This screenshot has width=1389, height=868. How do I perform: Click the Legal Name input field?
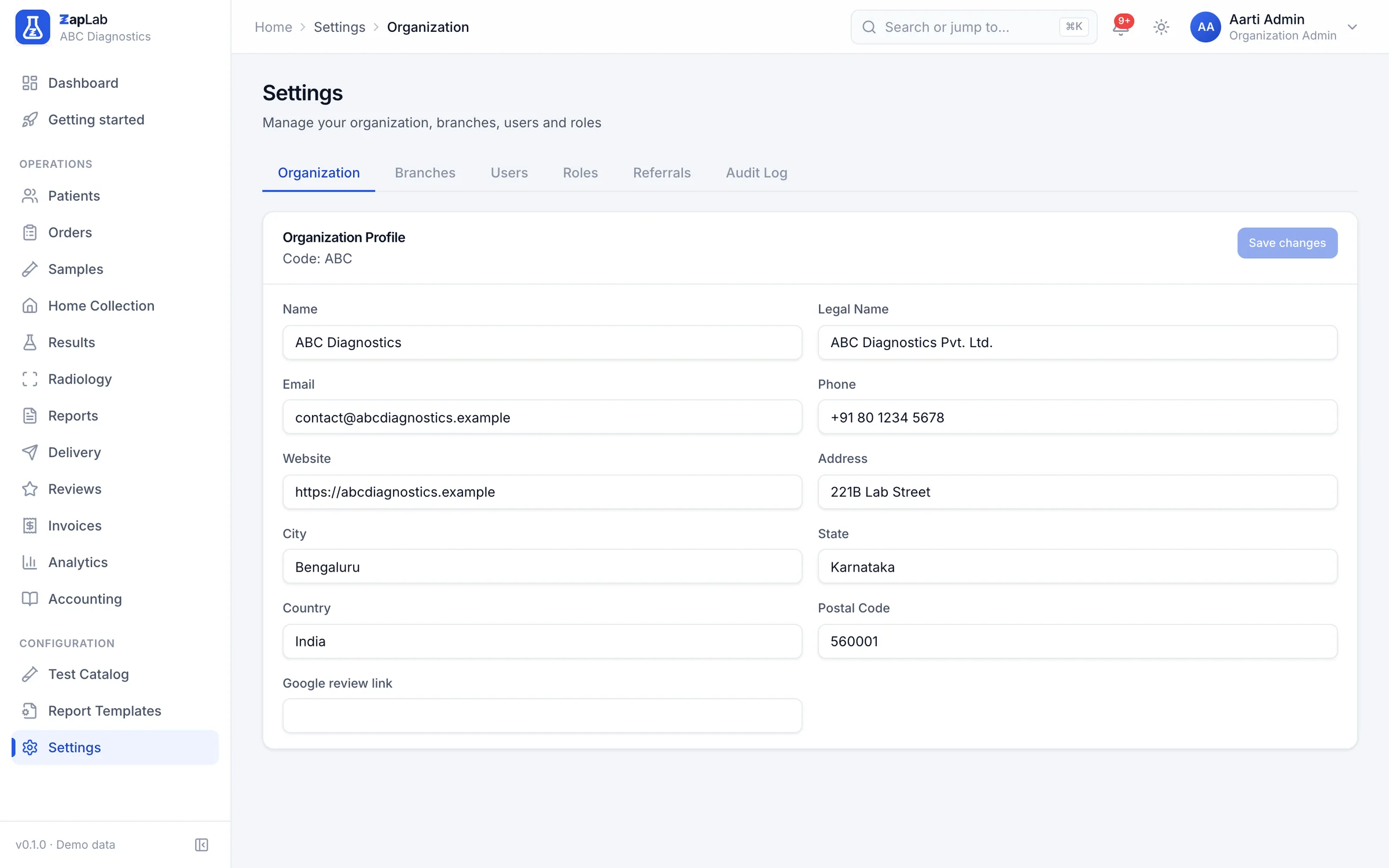(1077, 343)
